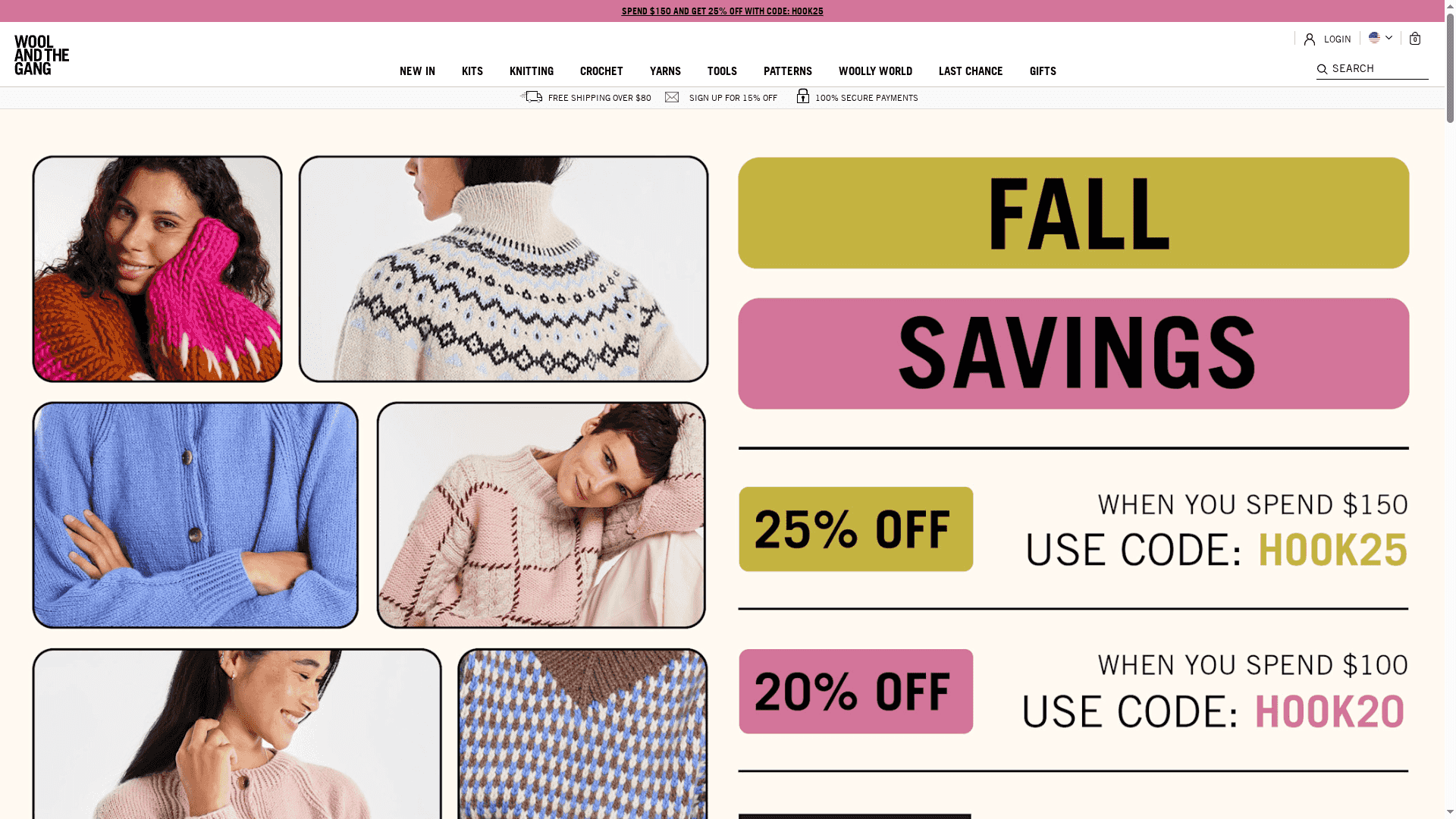The height and width of the screenshot is (819, 1456).
Task: Click the HOOK25 promo banner link
Action: (x=722, y=11)
